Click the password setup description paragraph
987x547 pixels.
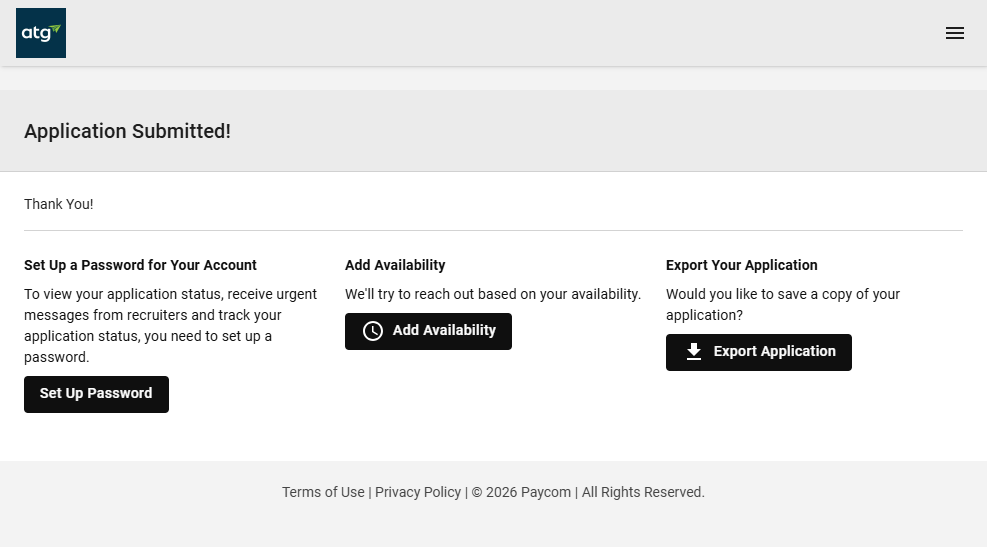170,325
